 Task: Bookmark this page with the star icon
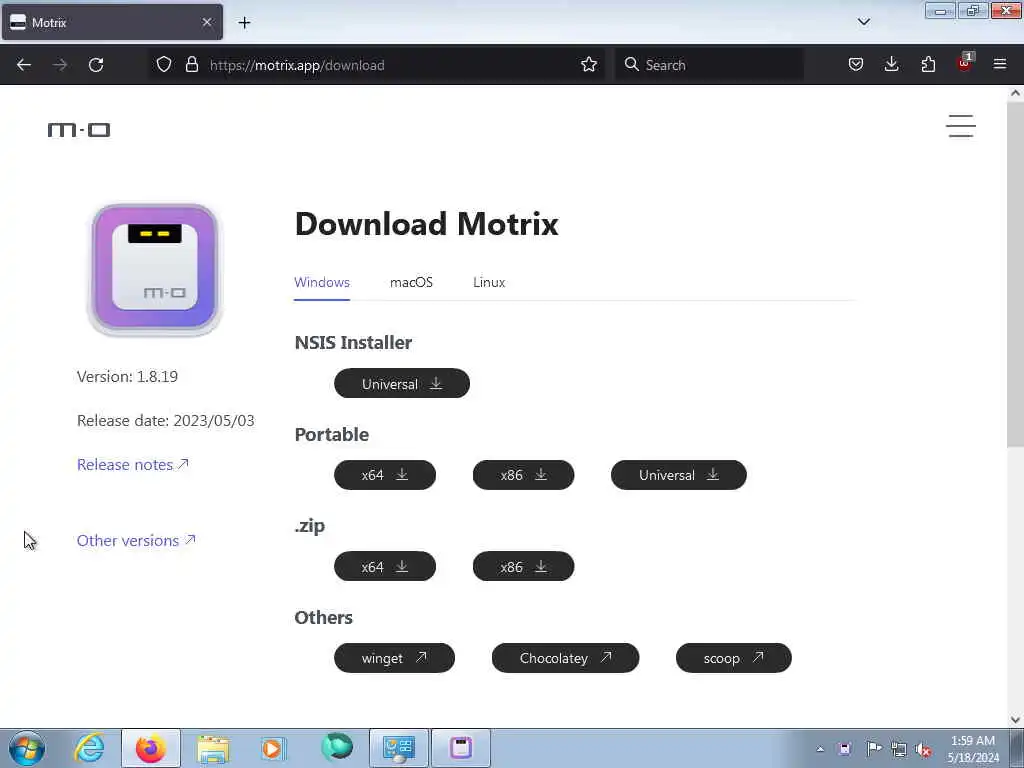tap(588, 65)
